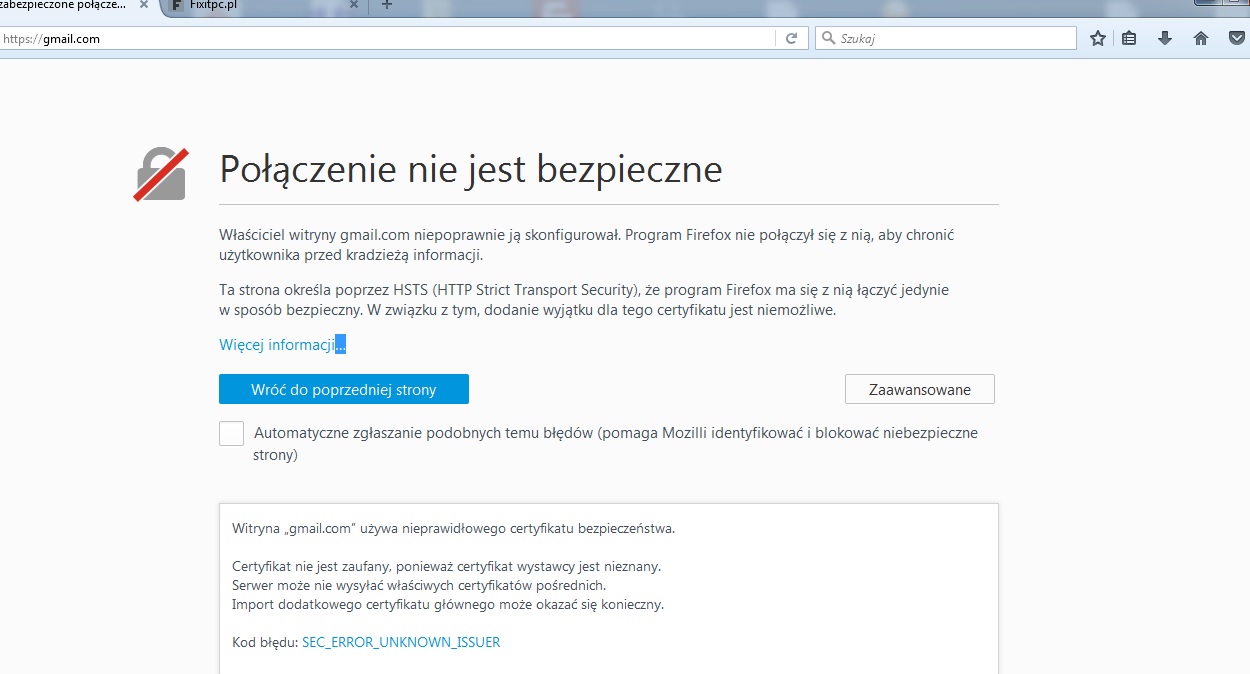Image resolution: width=1250 pixels, height=674 pixels.
Task: Click the Zaawansowane button
Action: pyautogui.click(x=920, y=389)
